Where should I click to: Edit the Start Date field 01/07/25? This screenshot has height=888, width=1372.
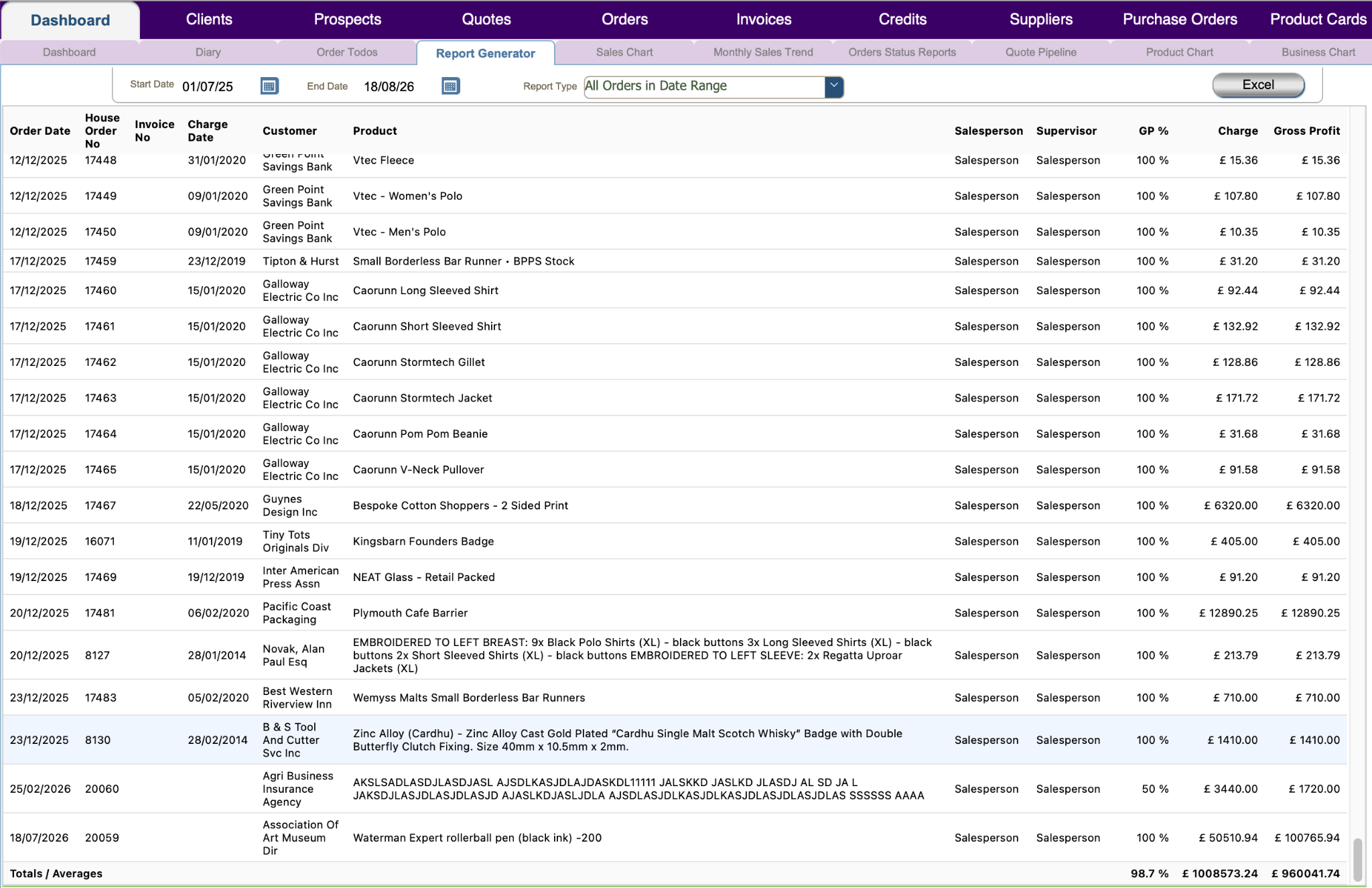tap(208, 86)
